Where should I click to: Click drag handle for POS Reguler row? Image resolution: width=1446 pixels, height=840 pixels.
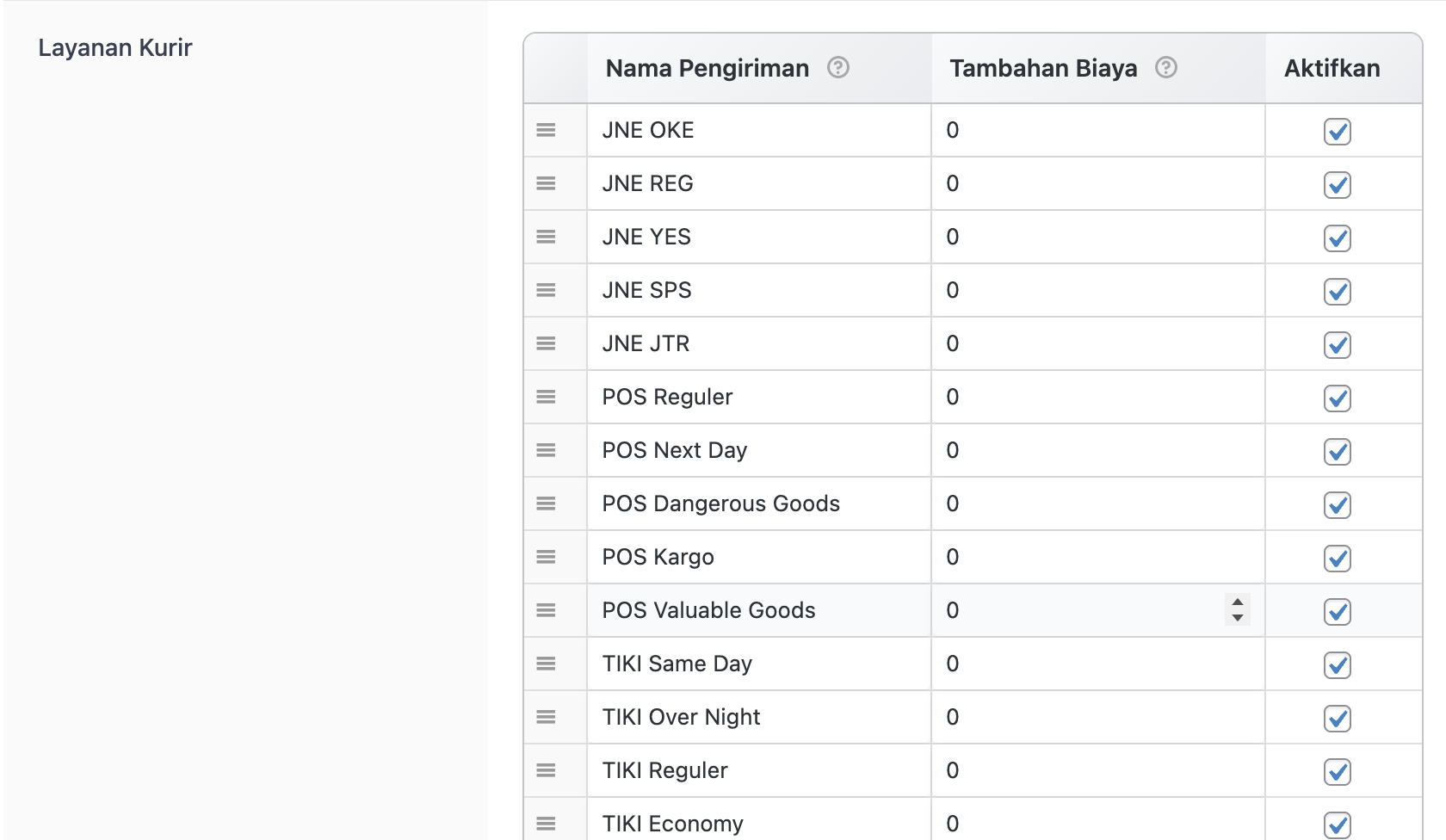[546, 397]
